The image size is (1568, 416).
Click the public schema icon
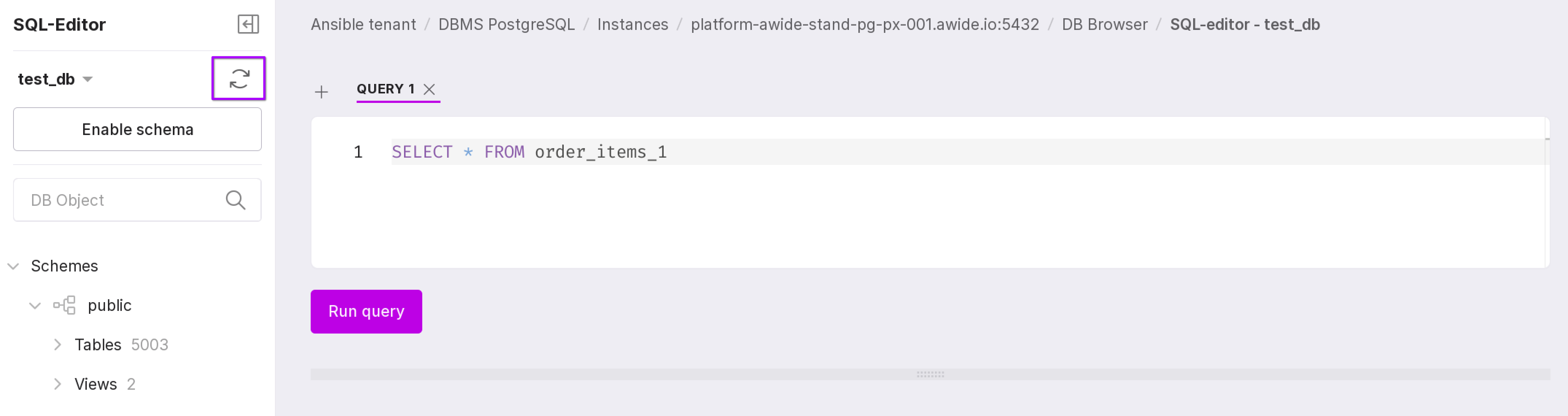tap(65, 305)
